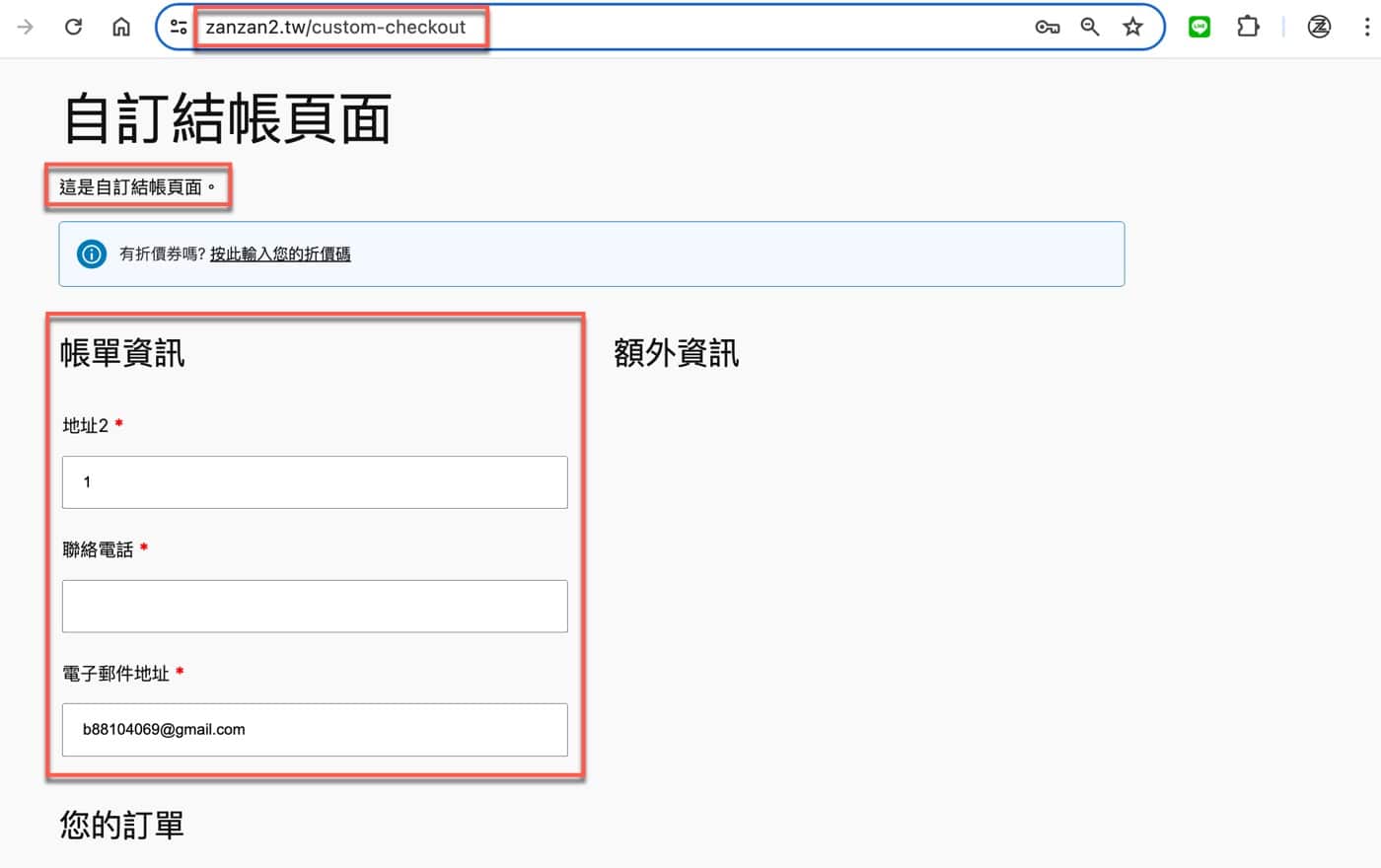
Task: Reload the page with the refresh icon
Action: point(73,27)
